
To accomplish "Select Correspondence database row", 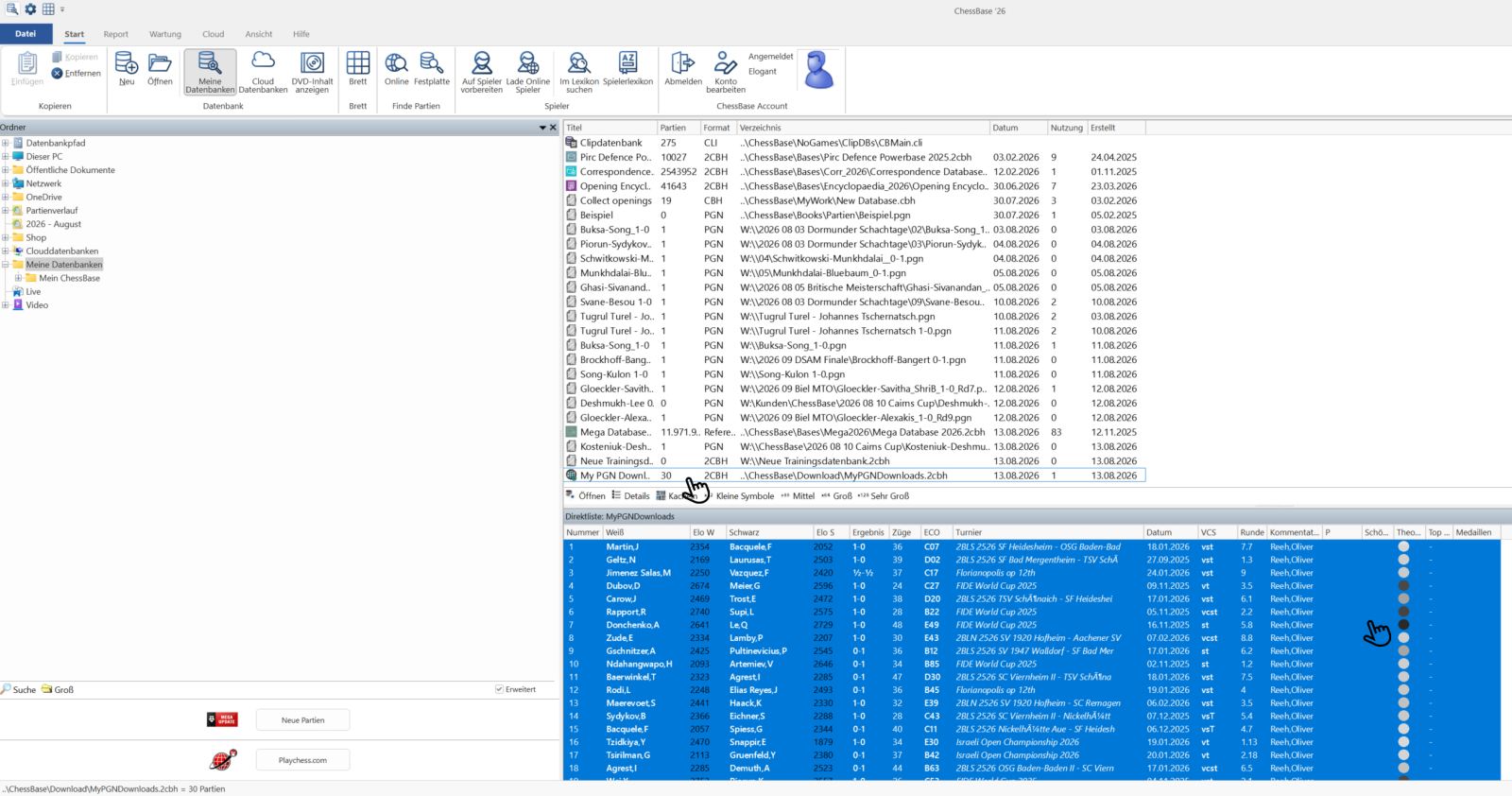I will coord(854,172).
